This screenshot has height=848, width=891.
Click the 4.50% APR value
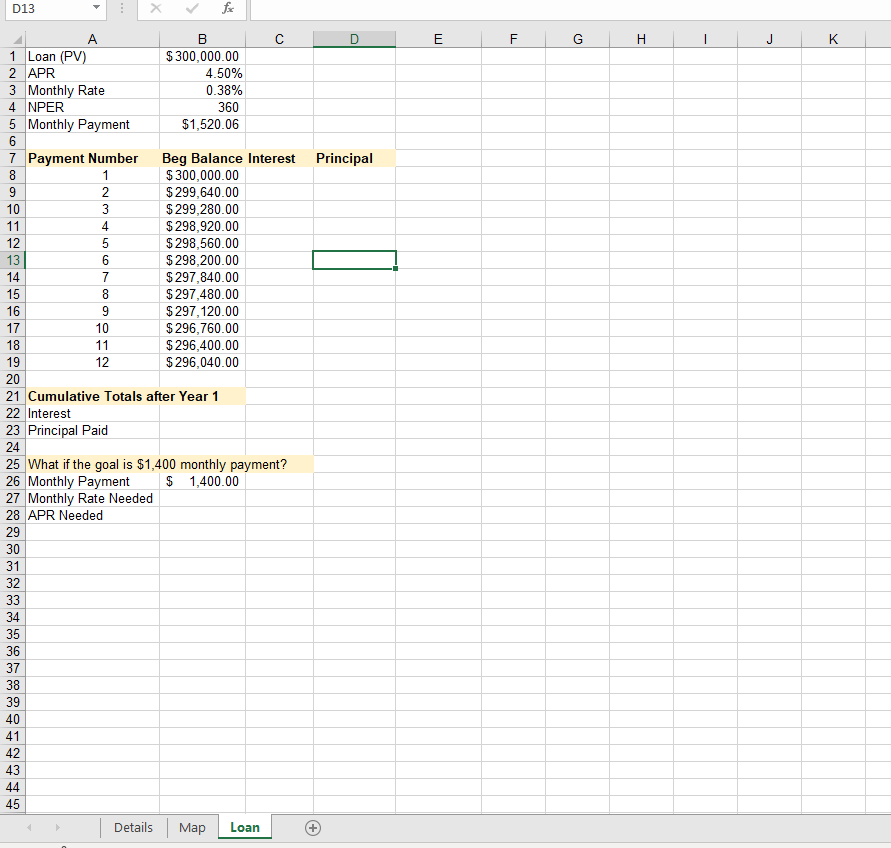[x=202, y=73]
